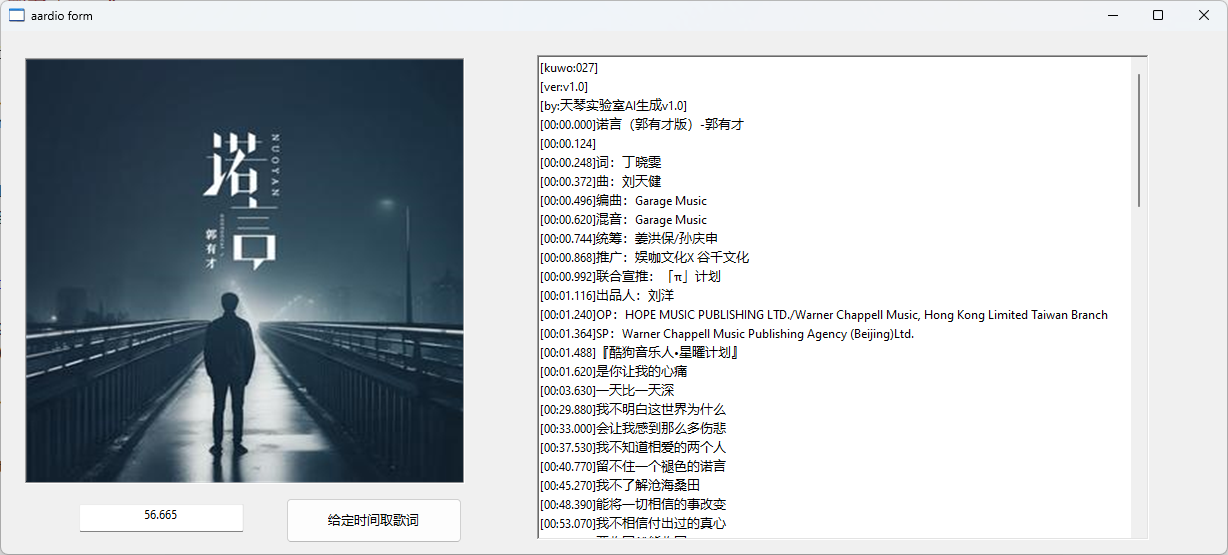The image size is (1228, 555).
Task: Maximize the aardio form window
Action: pos(1158,15)
